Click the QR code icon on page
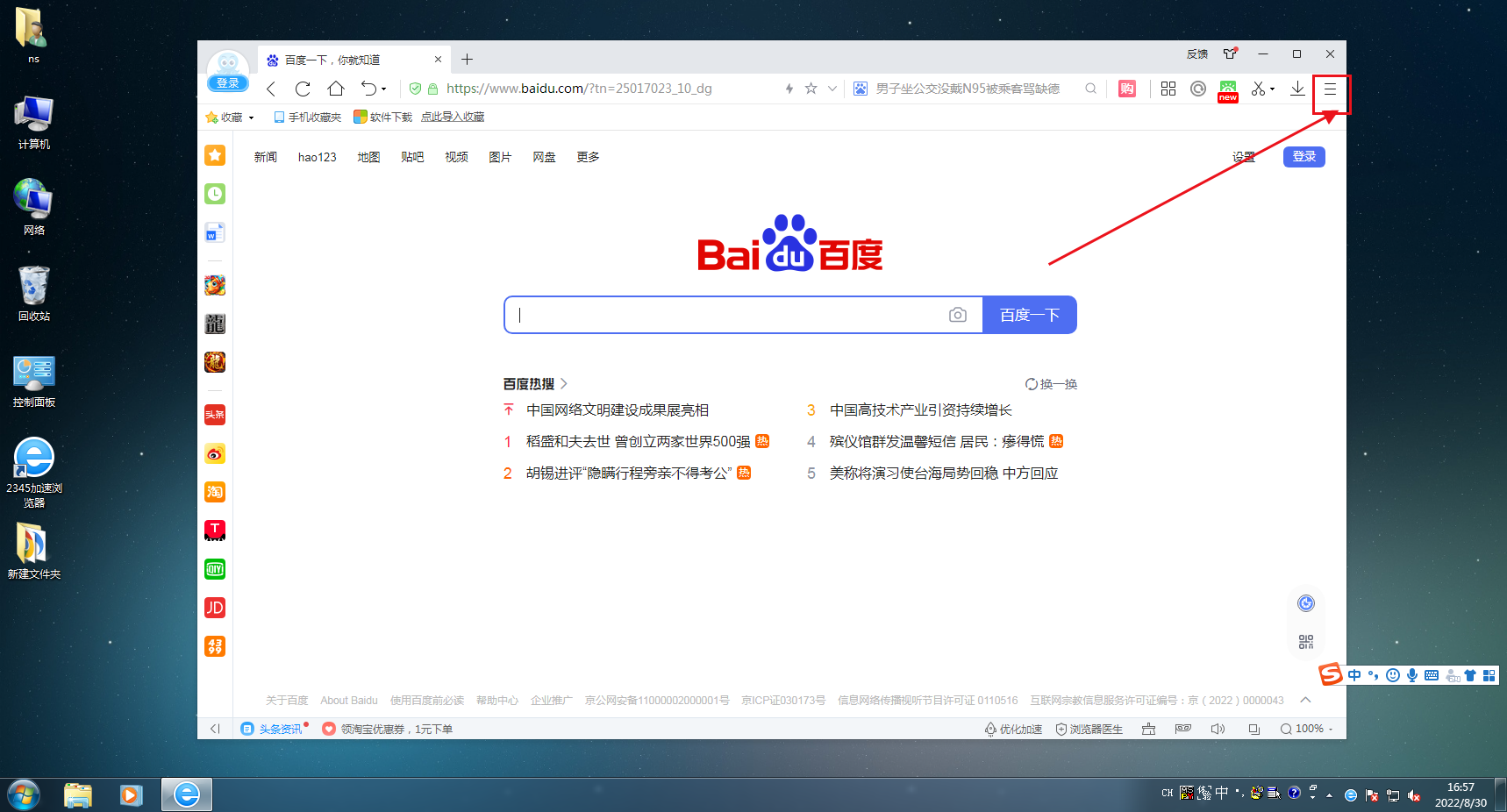This screenshot has width=1507, height=812. pos(1306,642)
